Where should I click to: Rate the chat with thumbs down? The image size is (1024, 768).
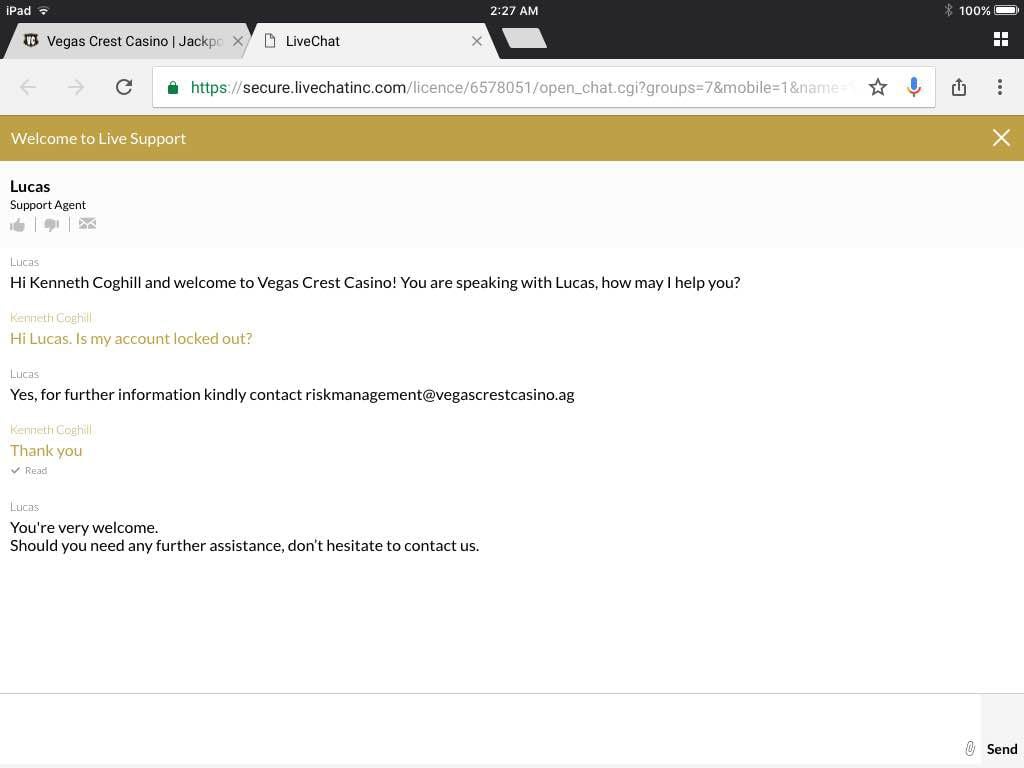pos(52,224)
